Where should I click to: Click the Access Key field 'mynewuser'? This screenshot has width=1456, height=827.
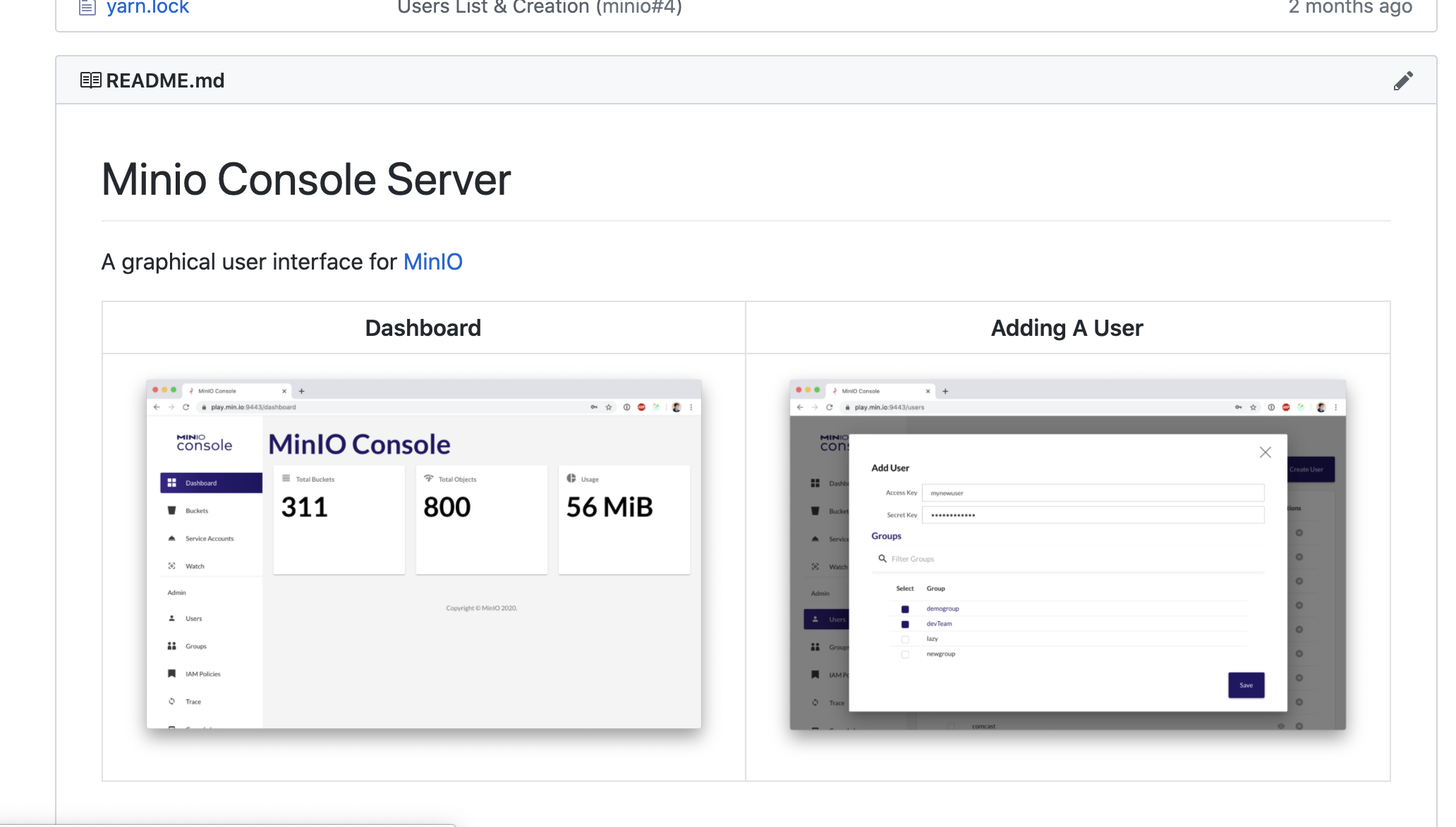coord(1093,493)
